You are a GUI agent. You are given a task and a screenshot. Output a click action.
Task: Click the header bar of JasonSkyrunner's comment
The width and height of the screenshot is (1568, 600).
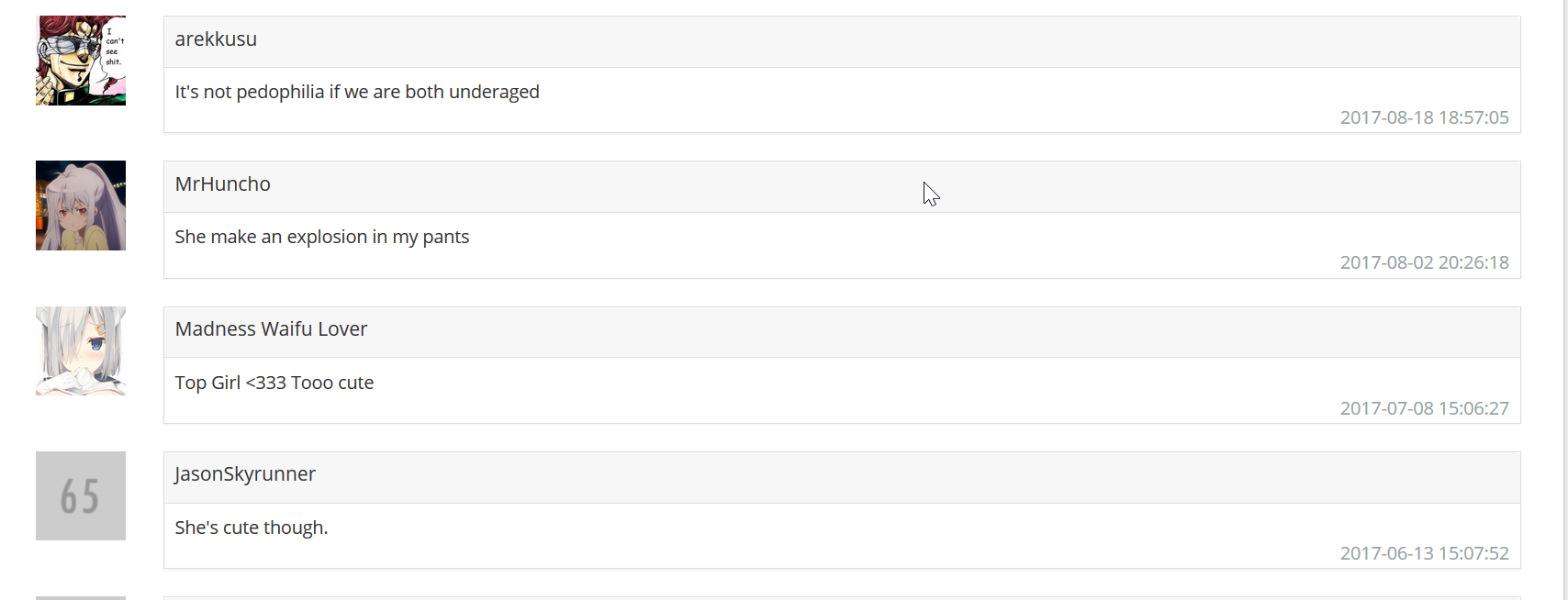(842, 477)
